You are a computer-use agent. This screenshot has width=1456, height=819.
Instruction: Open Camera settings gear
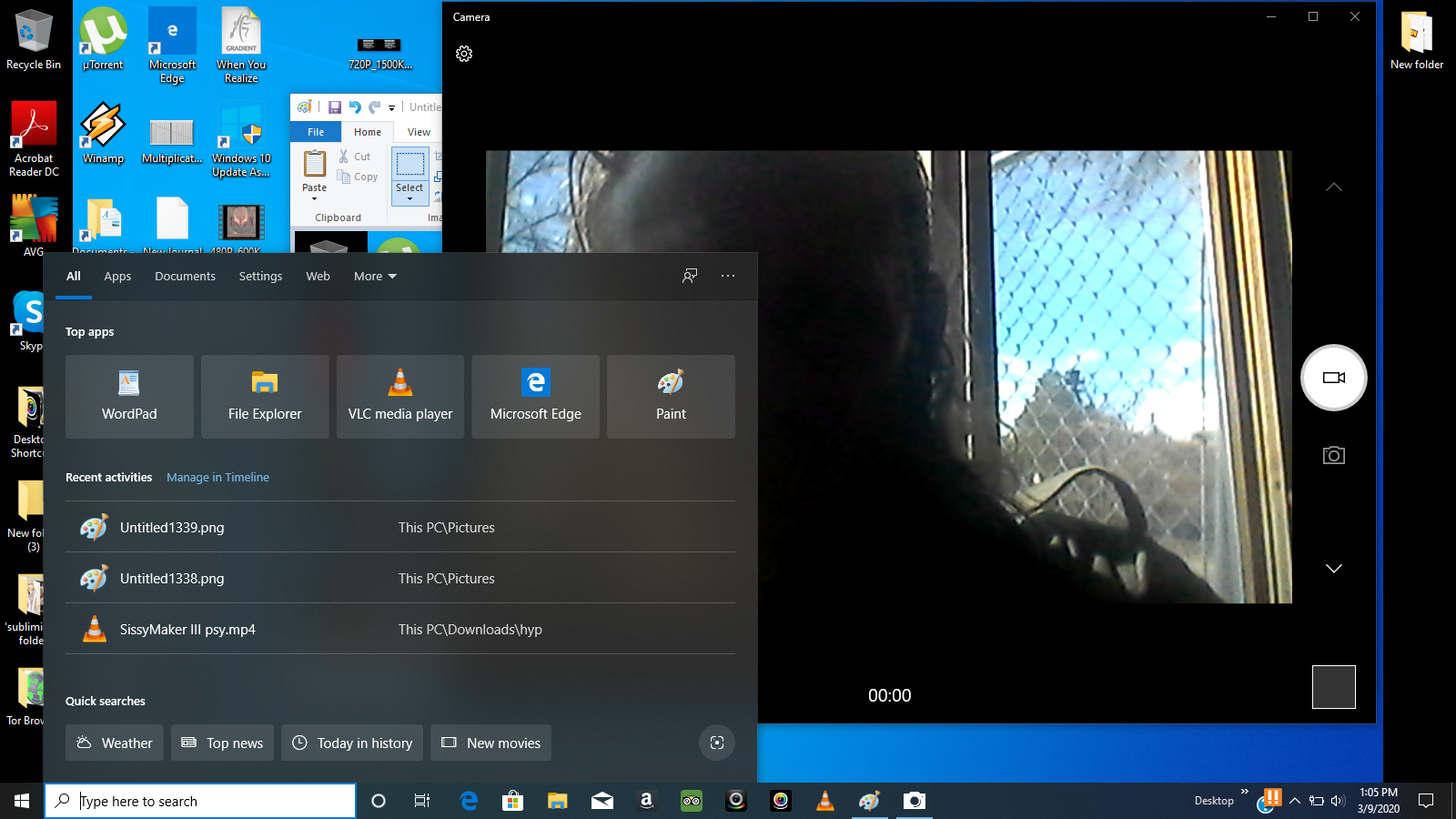pos(464,54)
